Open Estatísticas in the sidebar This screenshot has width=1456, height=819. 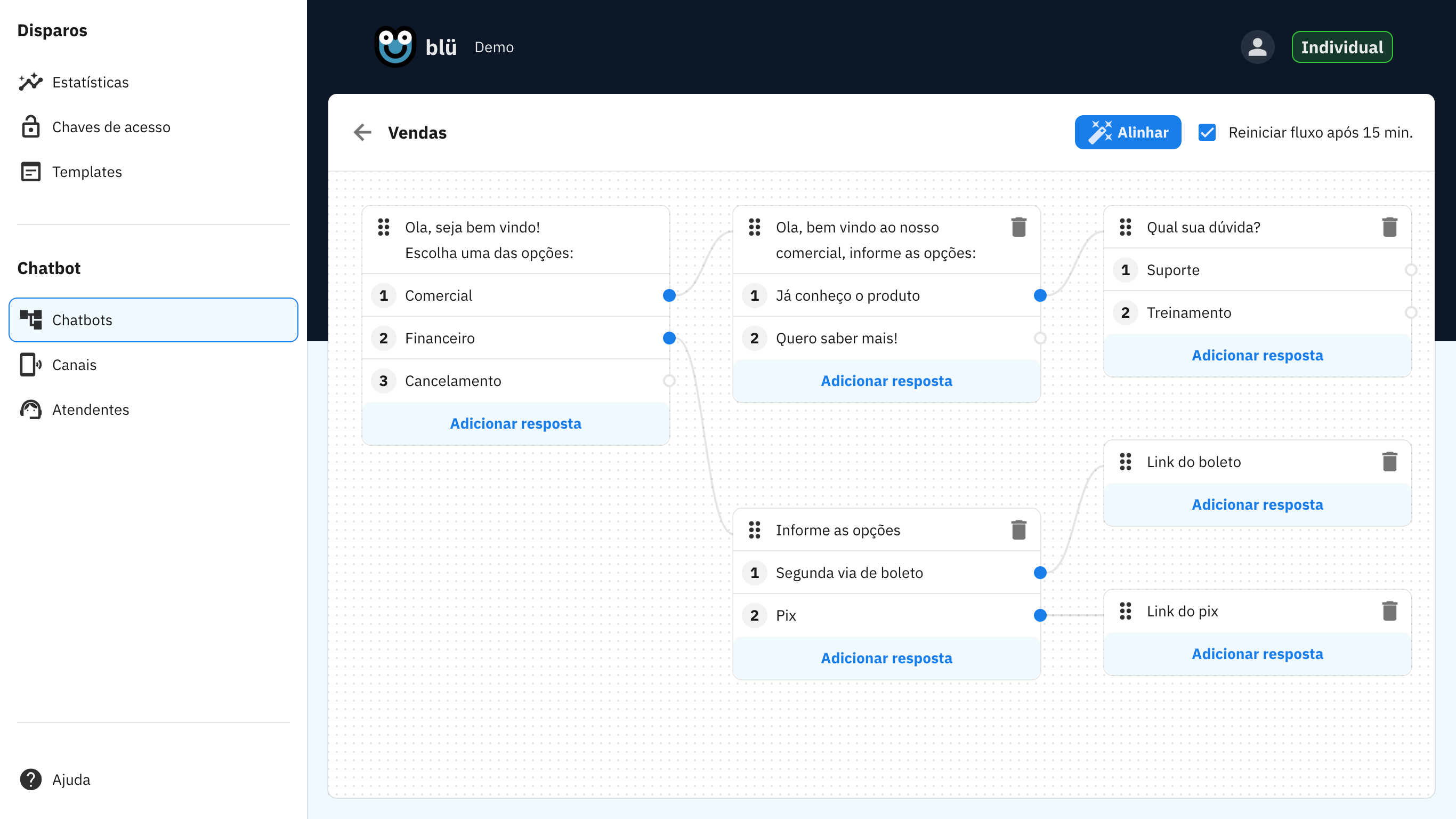click(90, 82)
